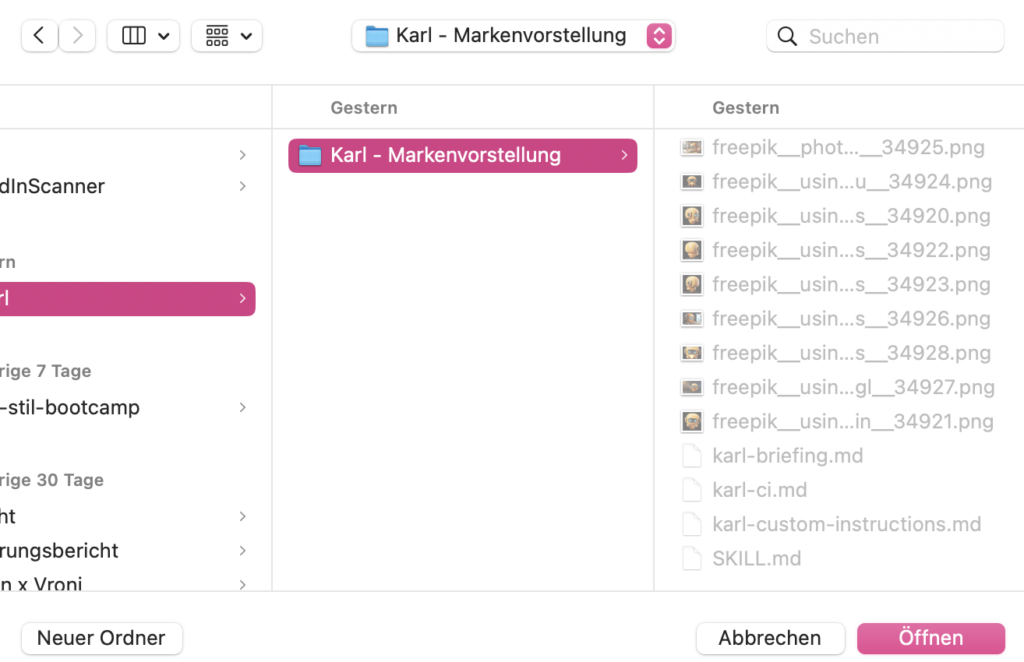Click the column view icon in toolbar
The height and width of the screenshot is (662, 1024).
pos(134,35)
